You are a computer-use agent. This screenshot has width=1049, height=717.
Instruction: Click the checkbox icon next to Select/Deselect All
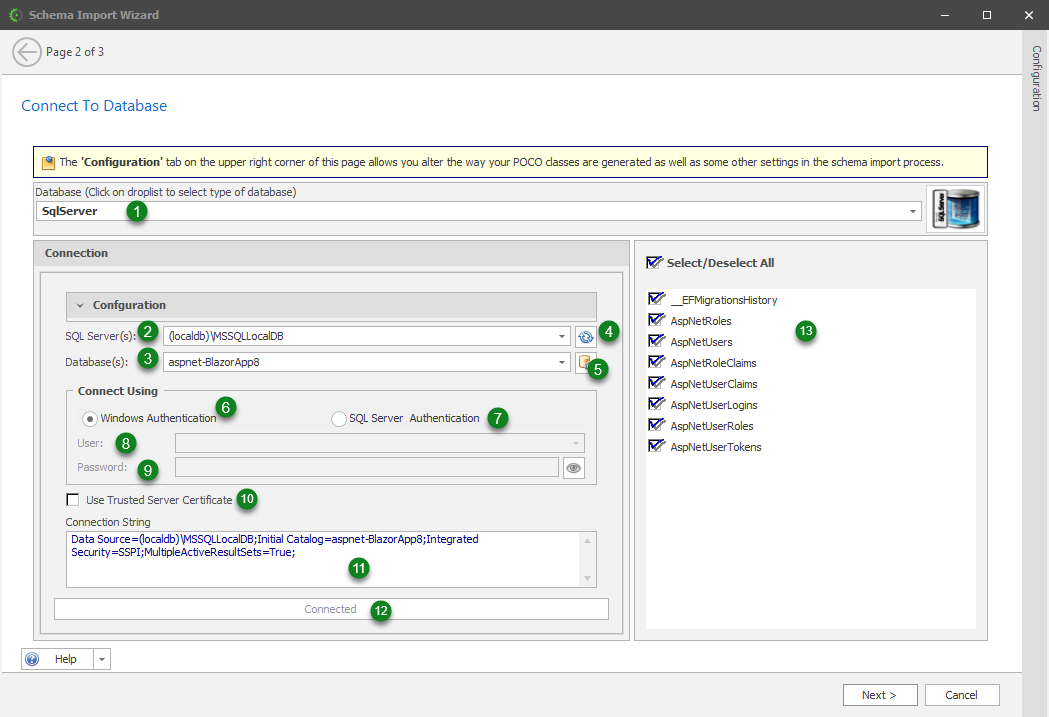[654, 262]
